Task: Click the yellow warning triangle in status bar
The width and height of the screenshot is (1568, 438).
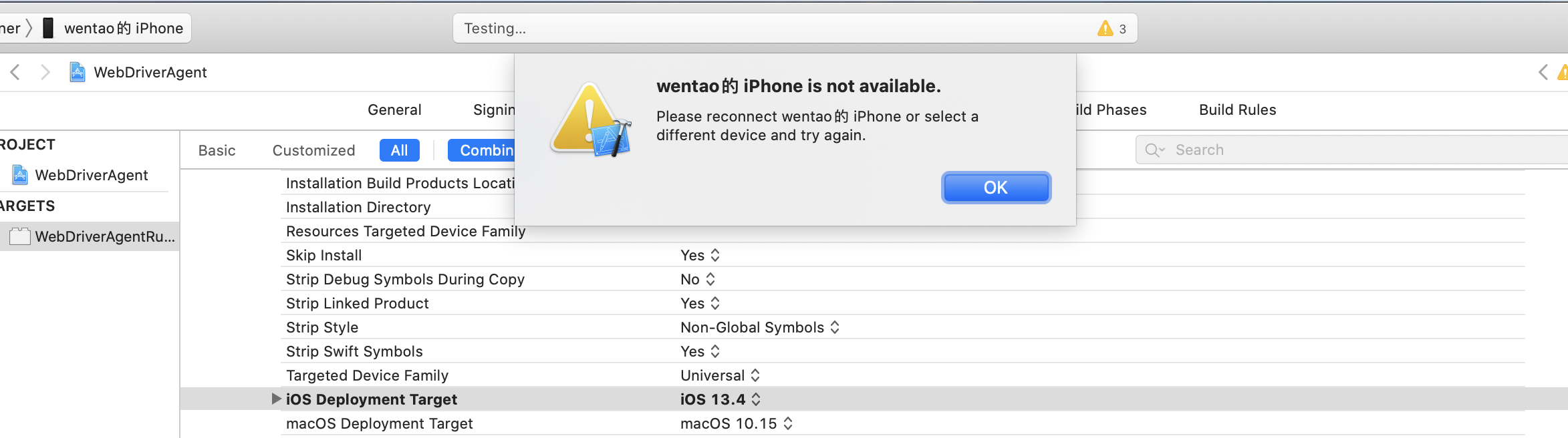Action: [1105, 29]
